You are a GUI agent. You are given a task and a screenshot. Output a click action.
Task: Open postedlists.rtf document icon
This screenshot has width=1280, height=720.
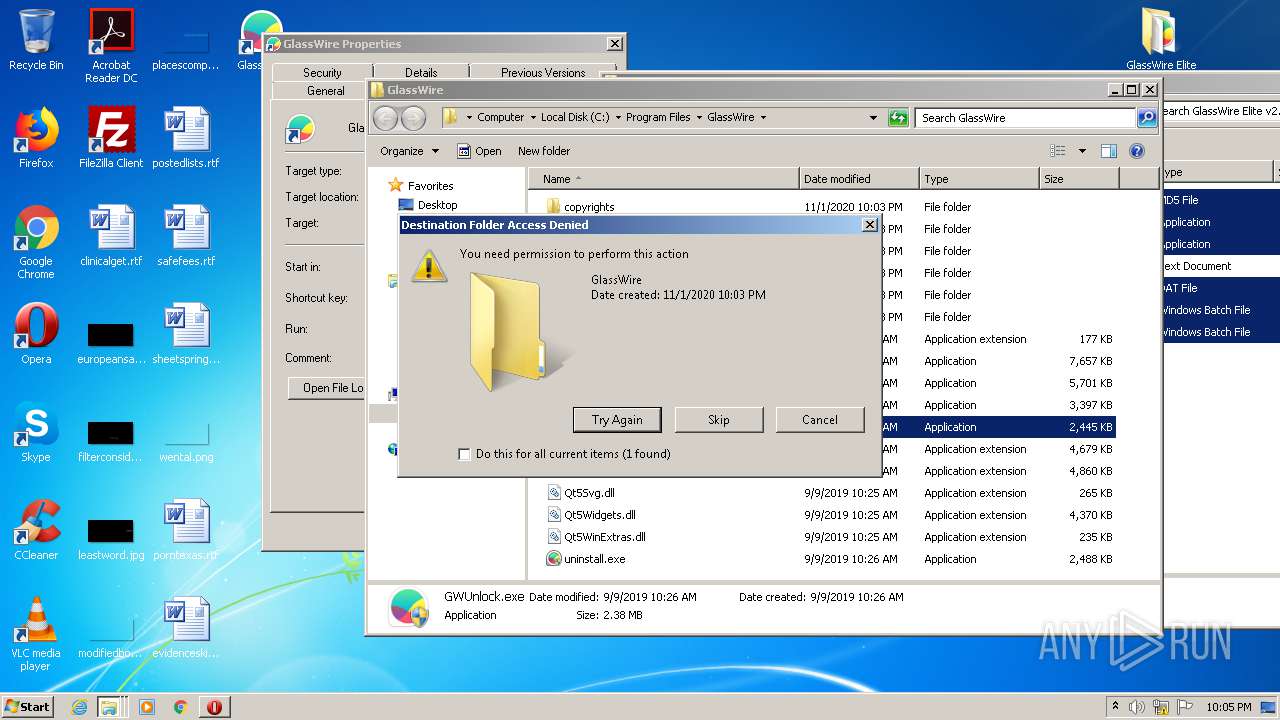click(x=186, y=138)
